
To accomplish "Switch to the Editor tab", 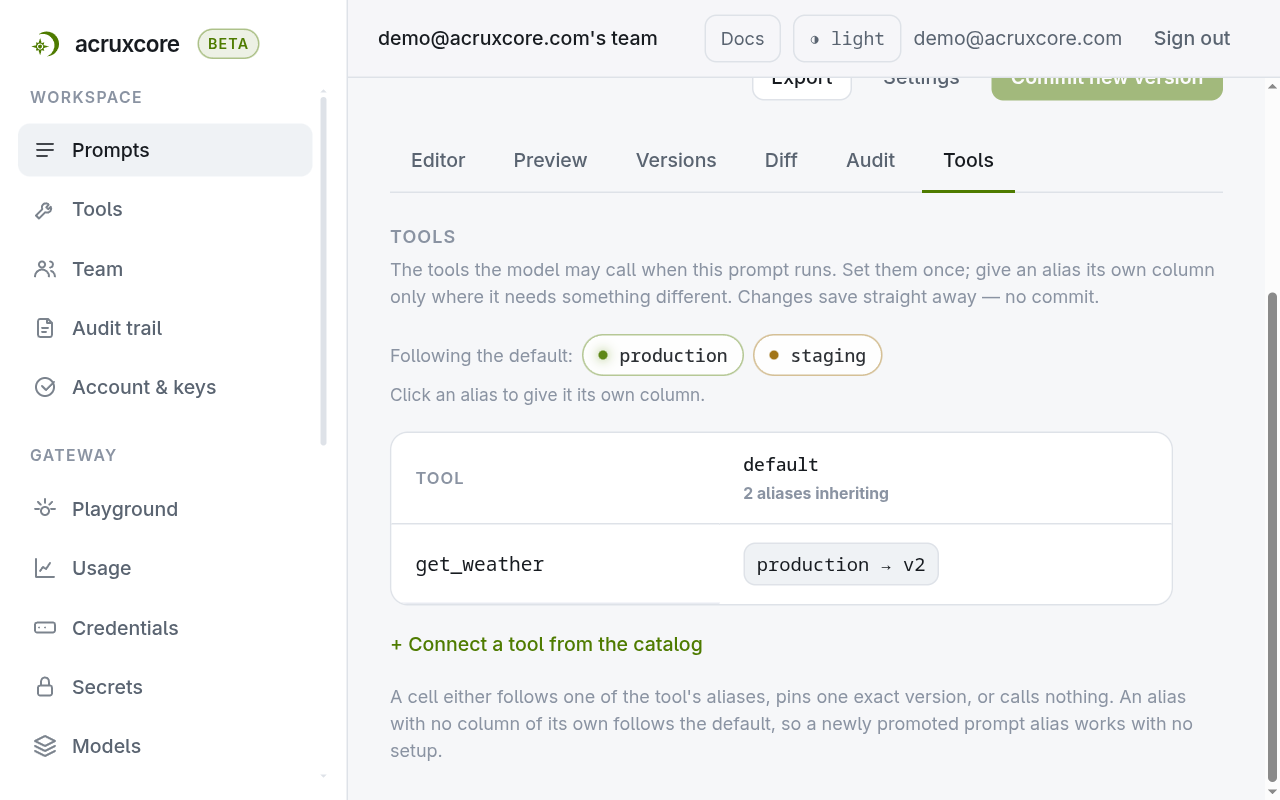I will pos(438,160).
